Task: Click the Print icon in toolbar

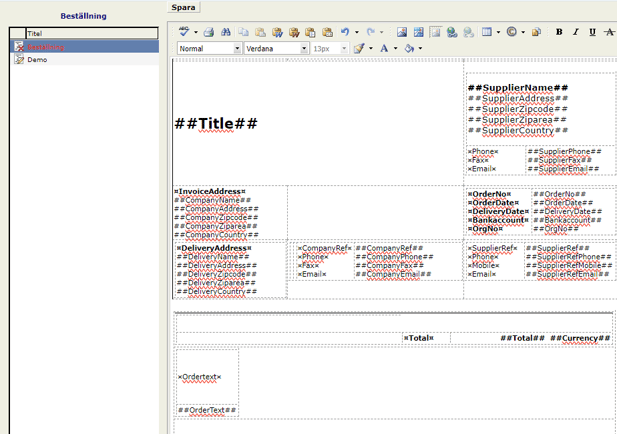Action: (x=208, y=32)
